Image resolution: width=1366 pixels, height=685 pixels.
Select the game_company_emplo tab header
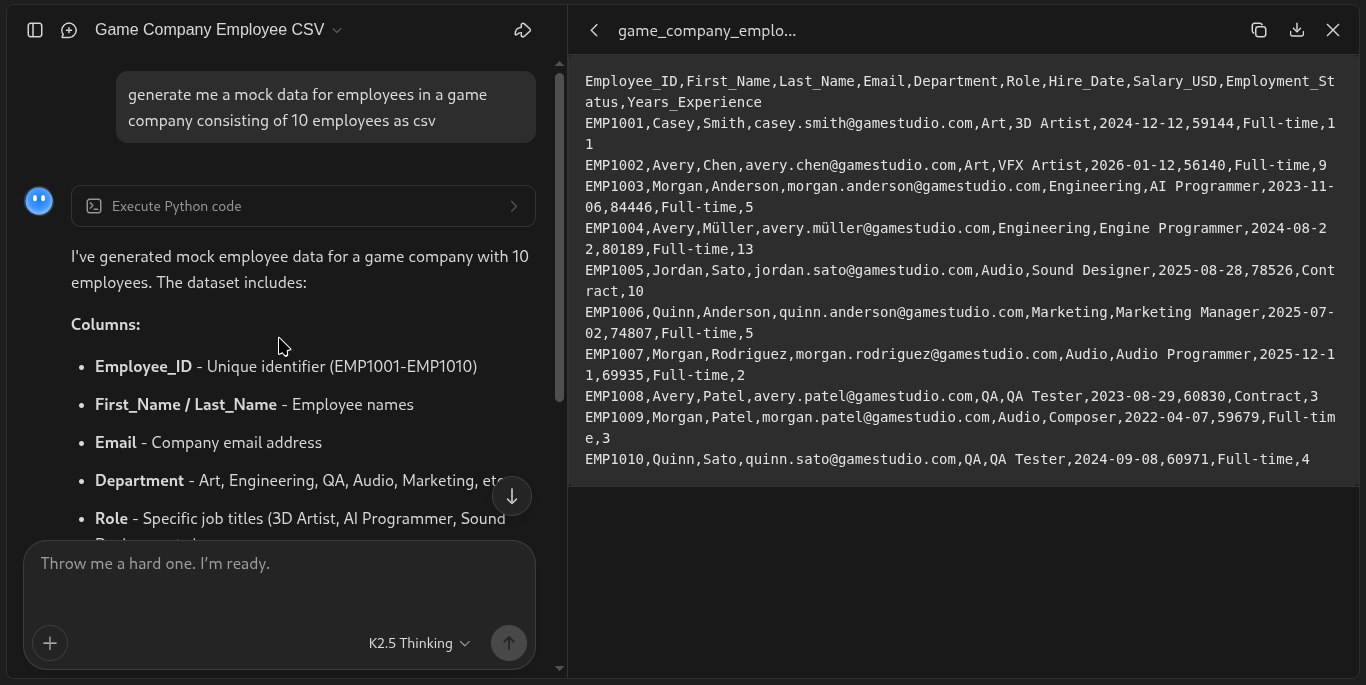coord(708,31)
